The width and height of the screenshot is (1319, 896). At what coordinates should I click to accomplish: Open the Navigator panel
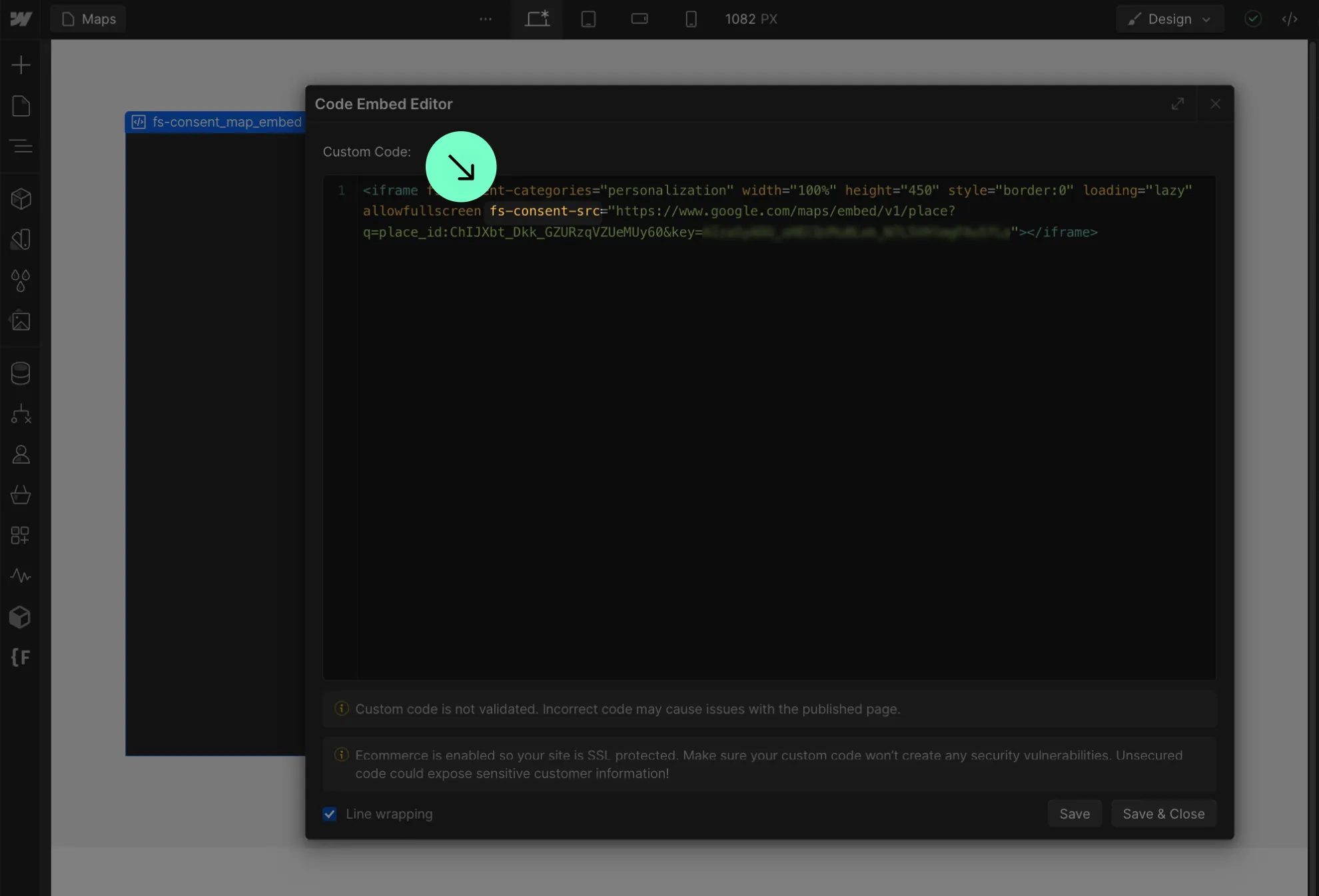click(x=21, y=146)
